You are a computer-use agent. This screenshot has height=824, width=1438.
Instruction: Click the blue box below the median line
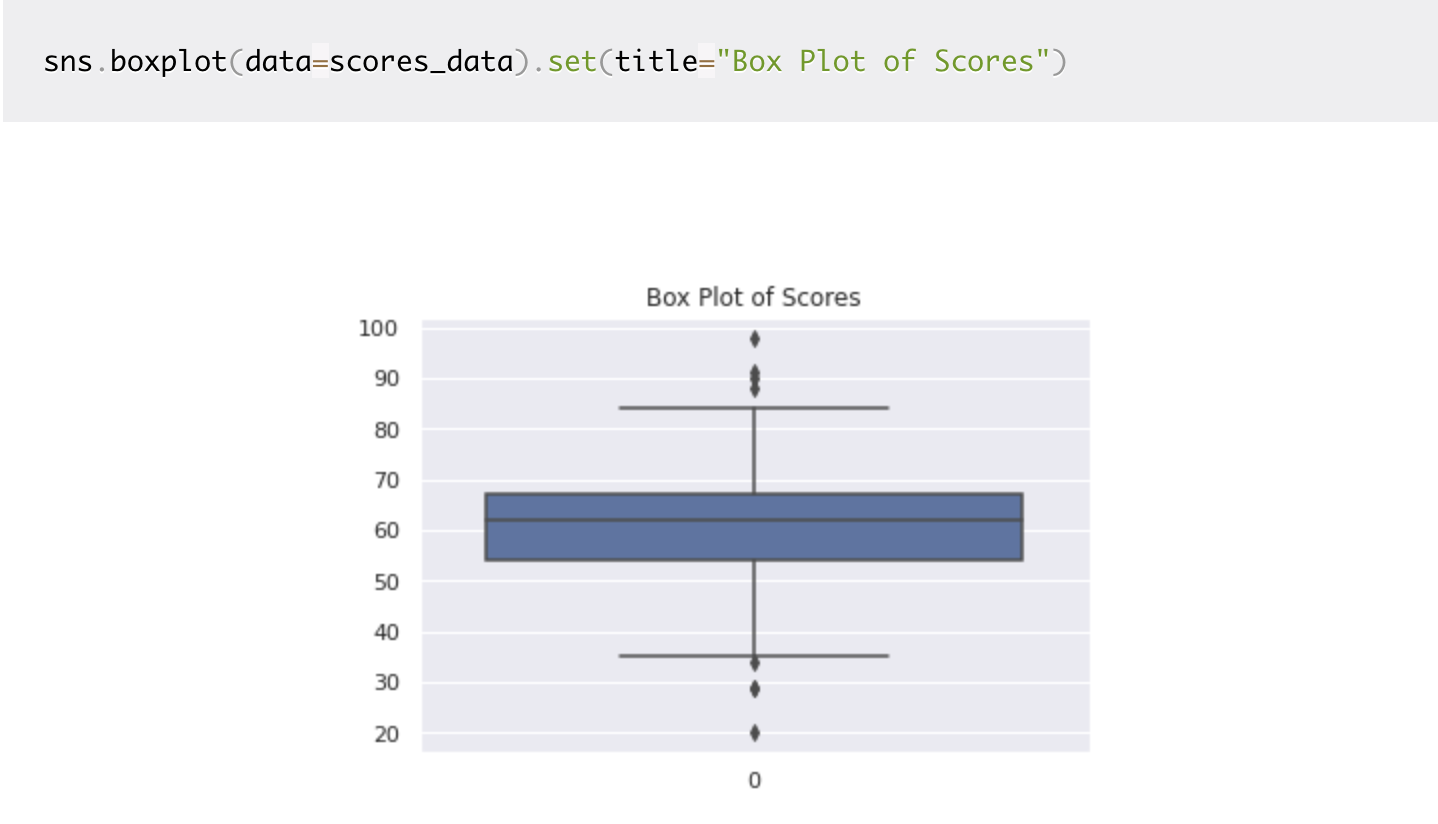(620, 541)
